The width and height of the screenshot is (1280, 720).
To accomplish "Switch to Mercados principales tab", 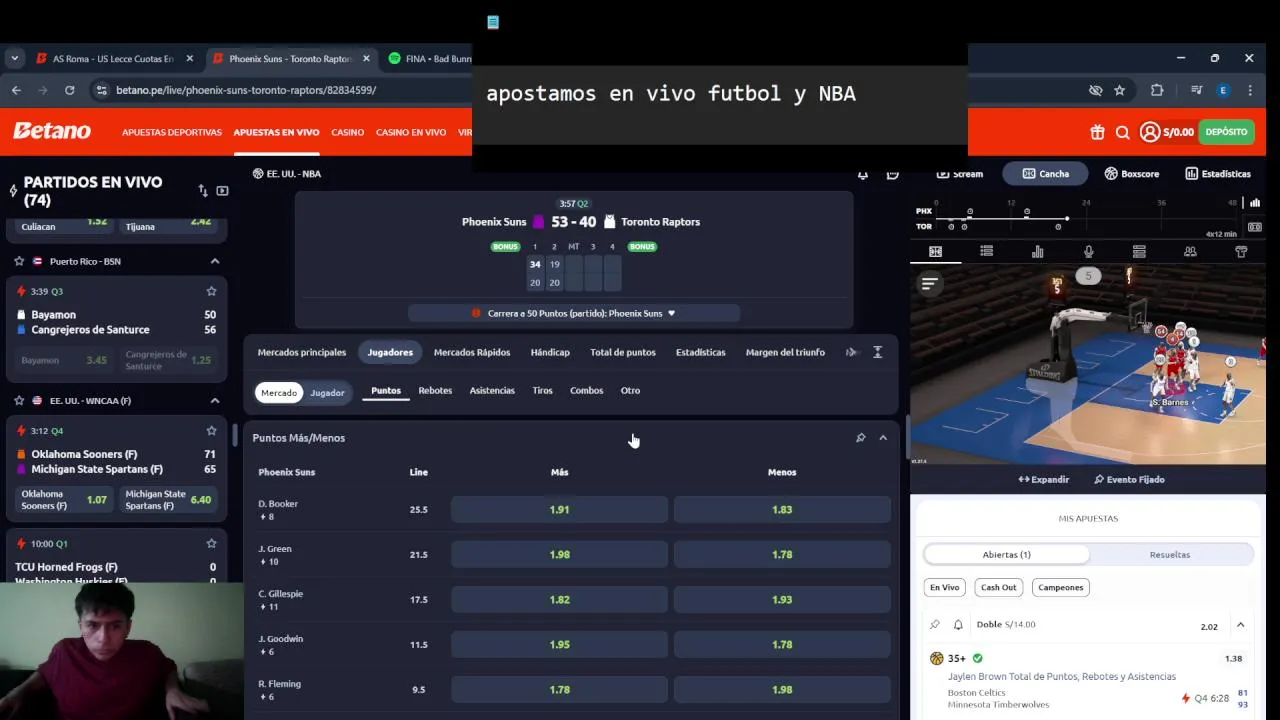I will point(302,352).
